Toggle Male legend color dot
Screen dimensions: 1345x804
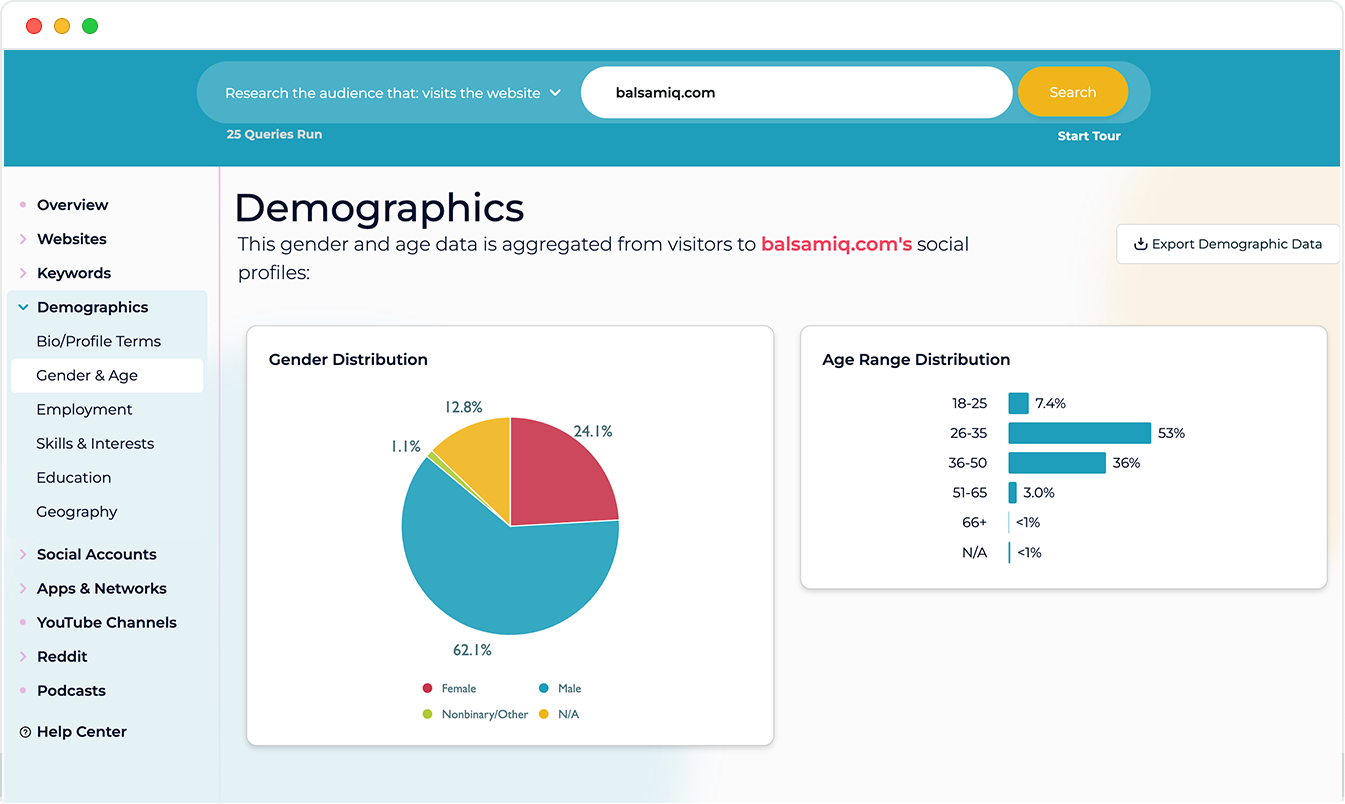tap(544, 688)
